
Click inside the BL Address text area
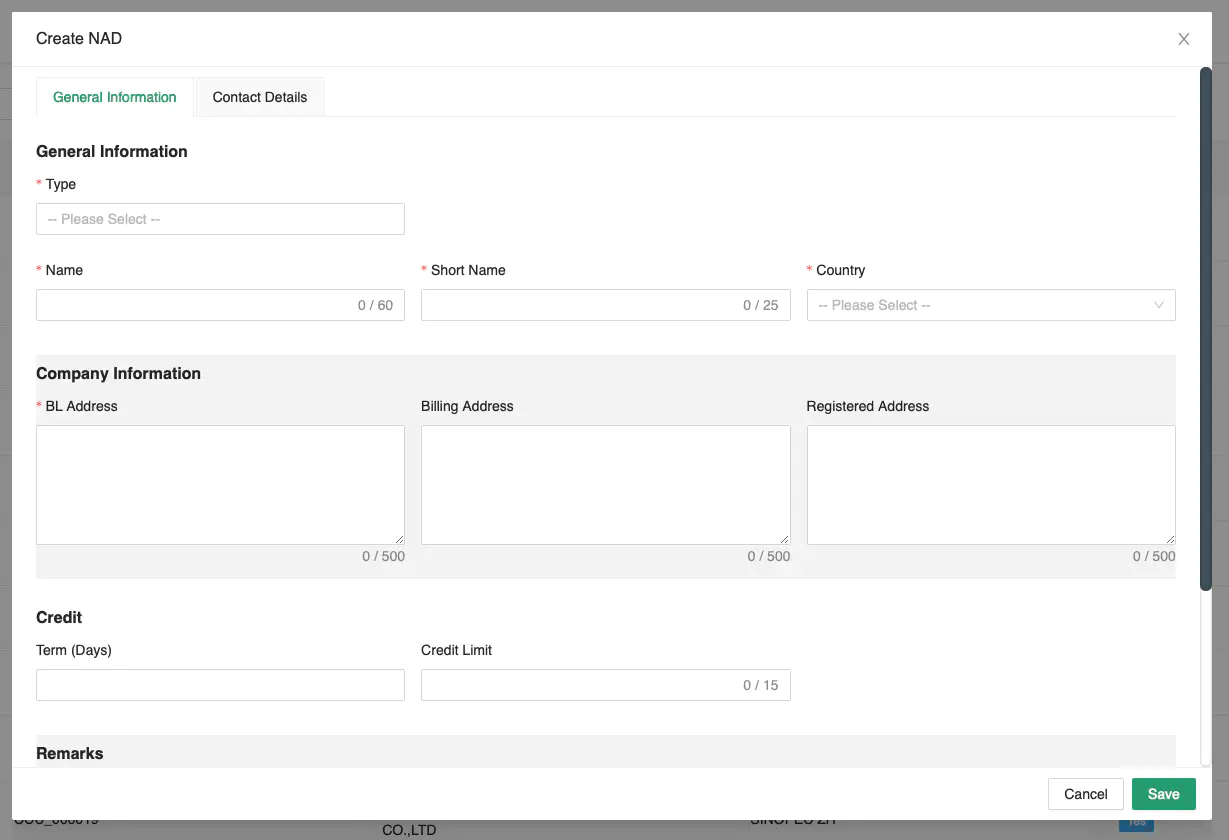click(x=220, y=484)
